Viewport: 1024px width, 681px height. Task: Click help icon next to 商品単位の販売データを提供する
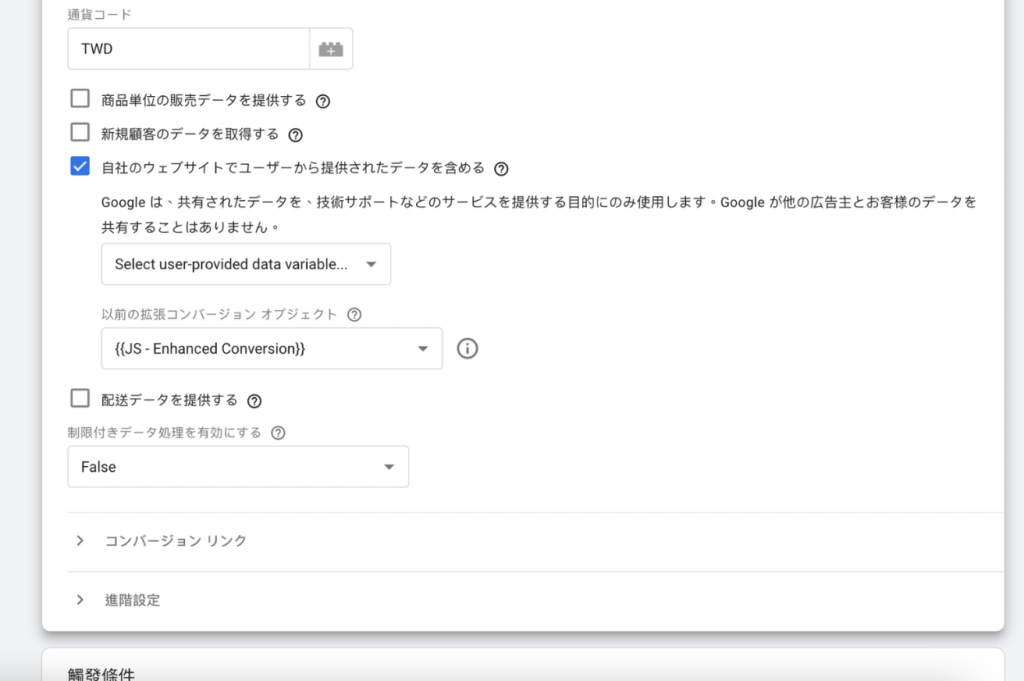(x=323, y=101)
